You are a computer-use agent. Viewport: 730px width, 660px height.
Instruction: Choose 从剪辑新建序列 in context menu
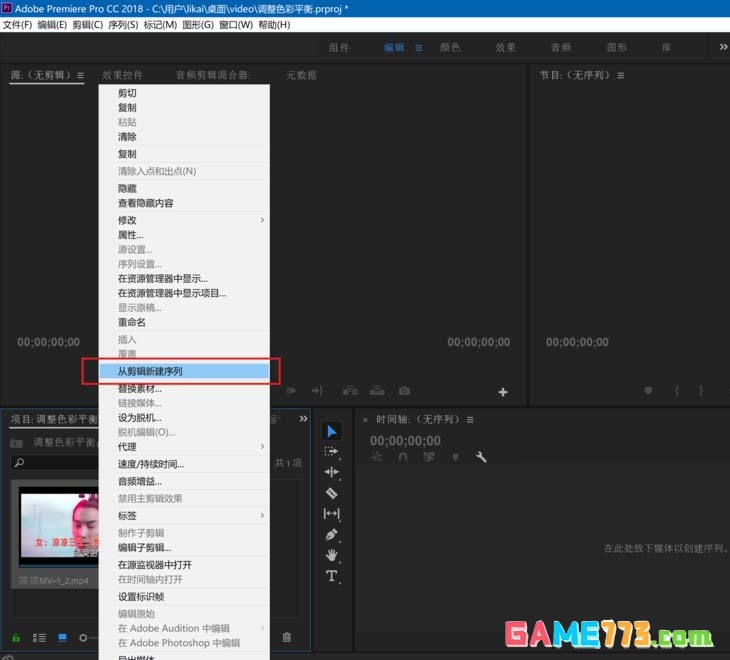[x=184, y=371]
